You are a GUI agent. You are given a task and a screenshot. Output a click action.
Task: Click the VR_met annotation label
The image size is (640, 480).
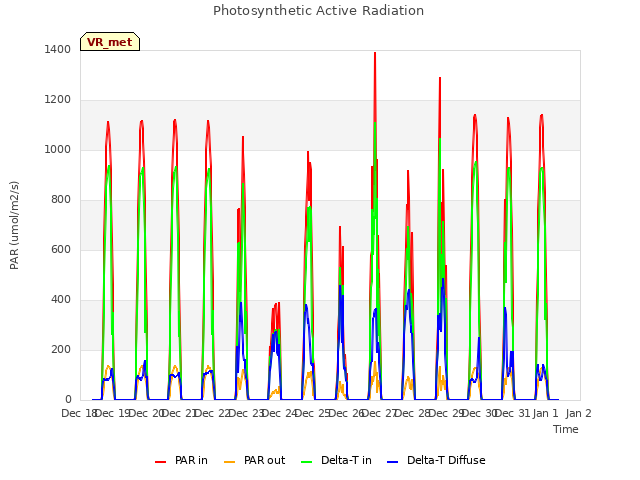[x=110, y=42]
